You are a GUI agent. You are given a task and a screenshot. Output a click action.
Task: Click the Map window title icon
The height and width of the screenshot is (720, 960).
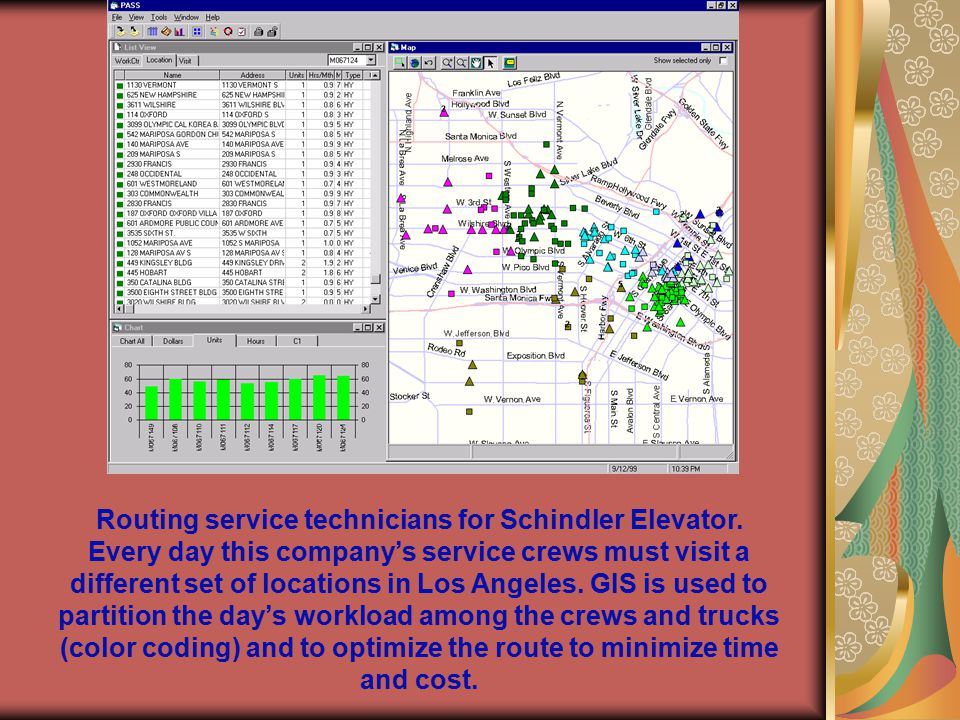pyautogui.click(x=395, y=47)
